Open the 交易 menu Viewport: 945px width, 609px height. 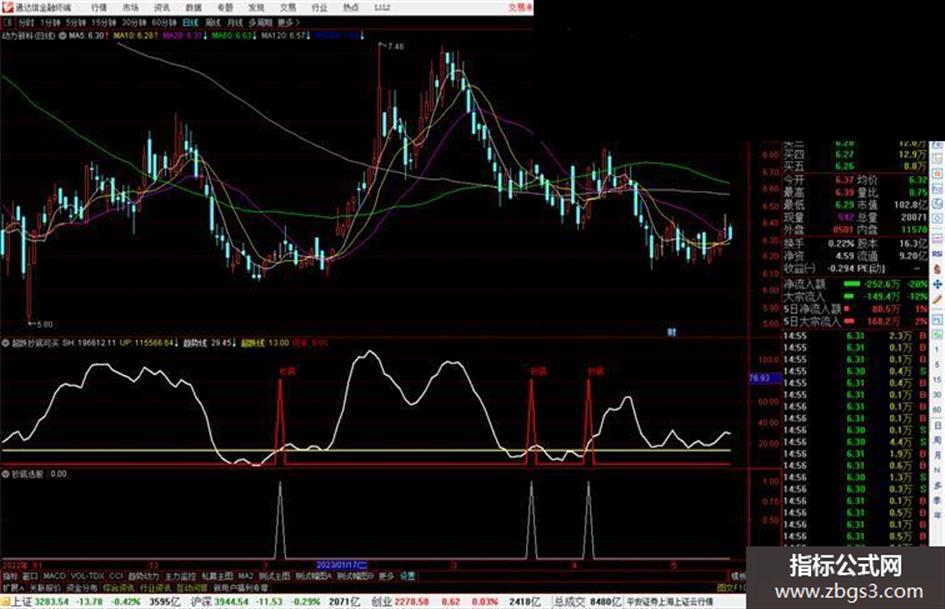click(x=287, y=7)
